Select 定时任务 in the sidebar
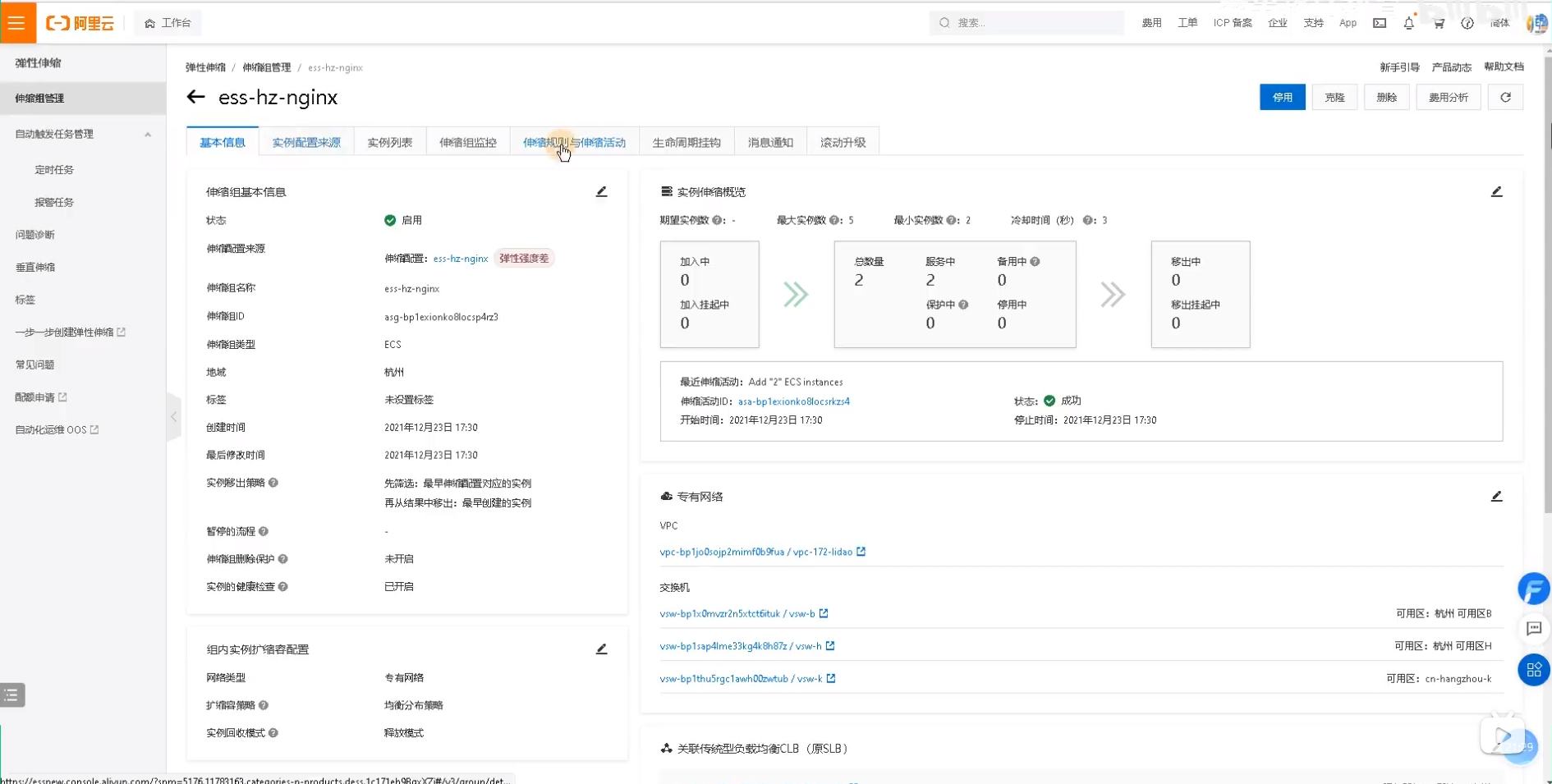1552x784 pixels. click(x=54, y=170)
